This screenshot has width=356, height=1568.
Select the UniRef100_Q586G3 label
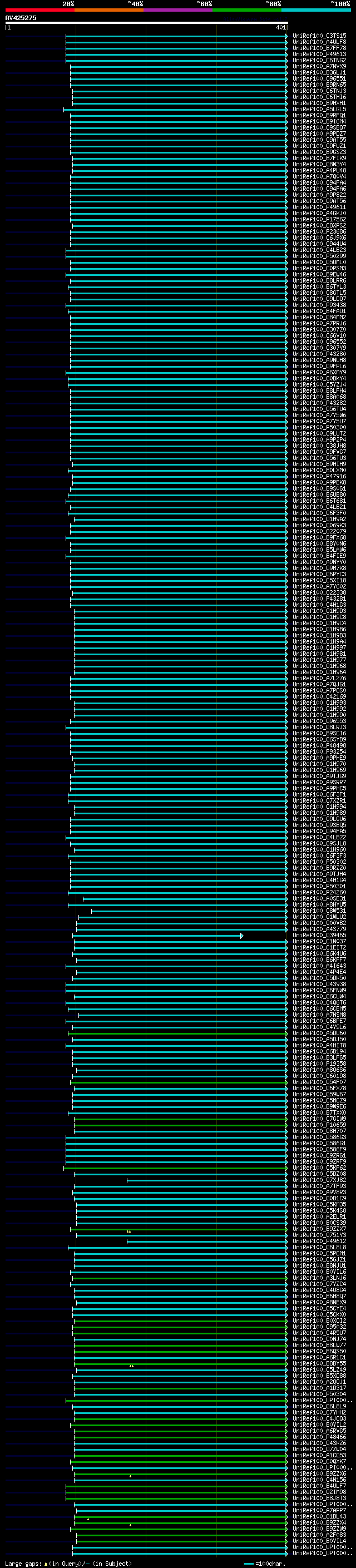[319, 1137]
